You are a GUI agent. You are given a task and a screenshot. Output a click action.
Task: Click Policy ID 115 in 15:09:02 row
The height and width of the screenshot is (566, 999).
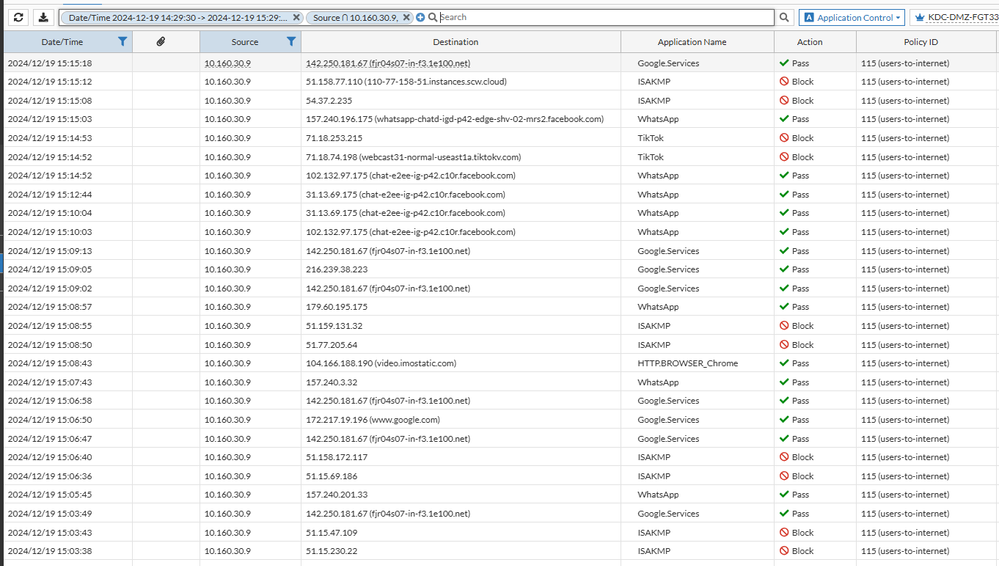[x=905, y=289]
